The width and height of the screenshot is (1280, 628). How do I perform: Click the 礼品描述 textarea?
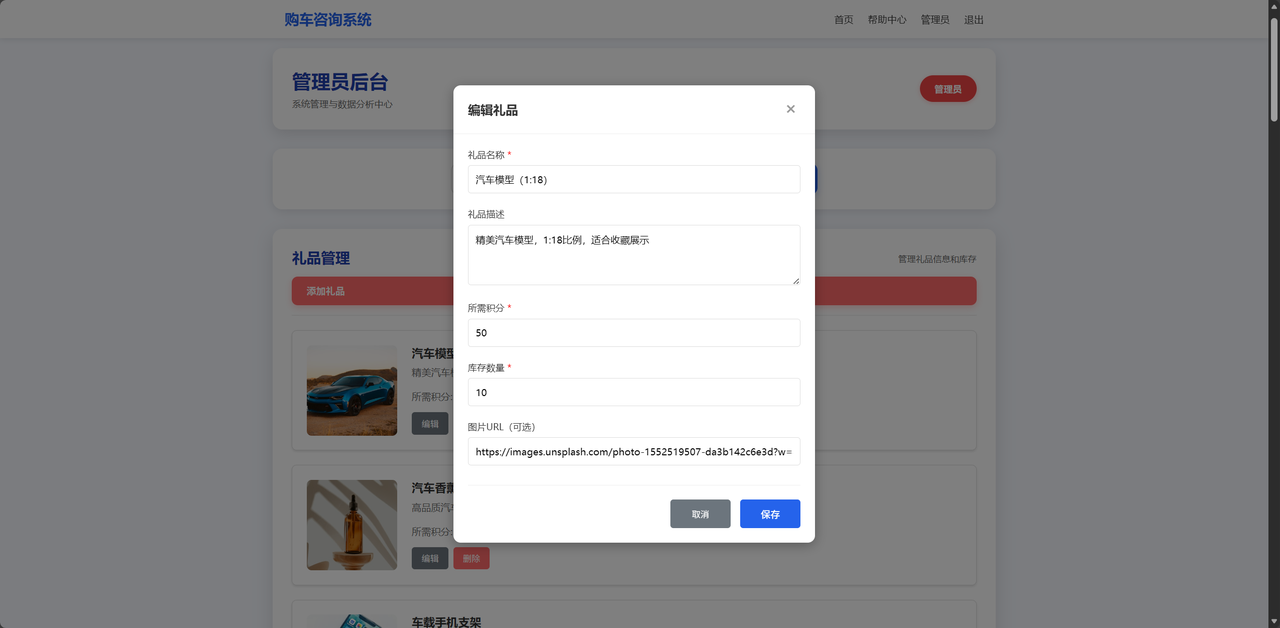tap(634, 255)
